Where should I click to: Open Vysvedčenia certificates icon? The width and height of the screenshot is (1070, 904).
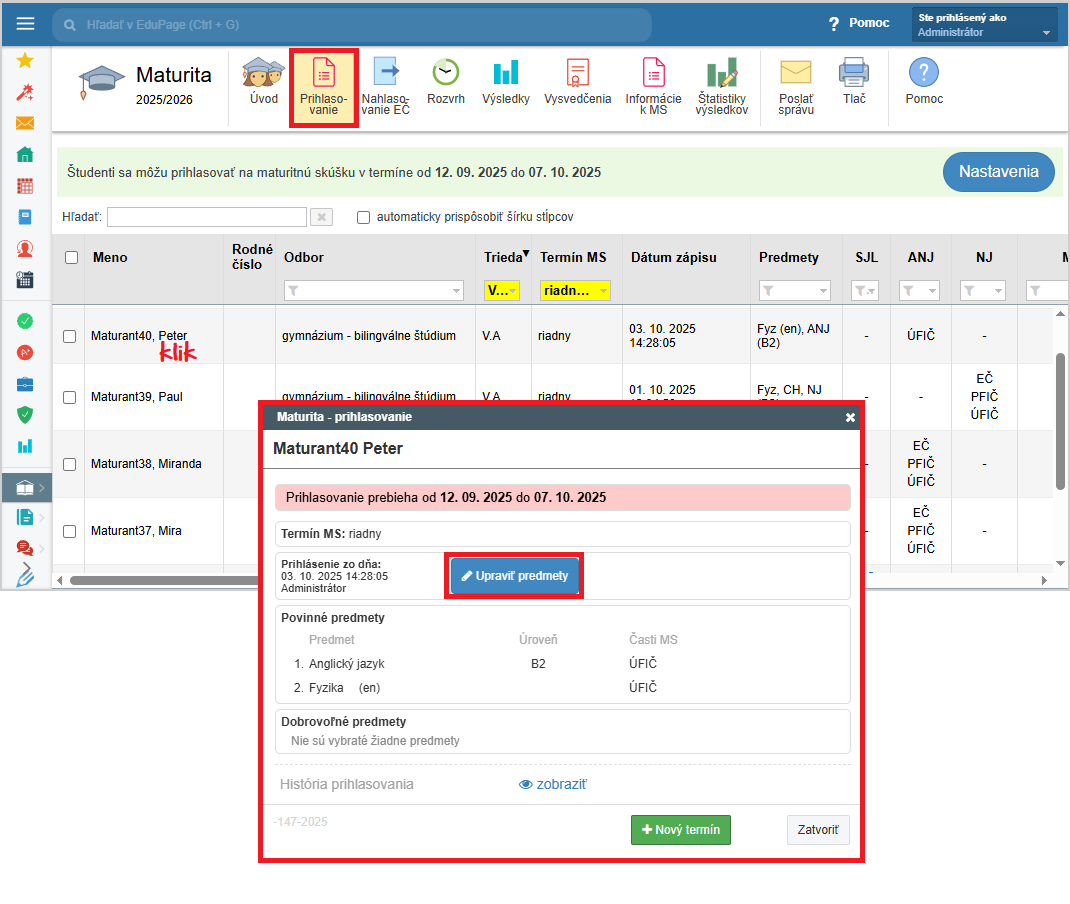coord(577,73)
